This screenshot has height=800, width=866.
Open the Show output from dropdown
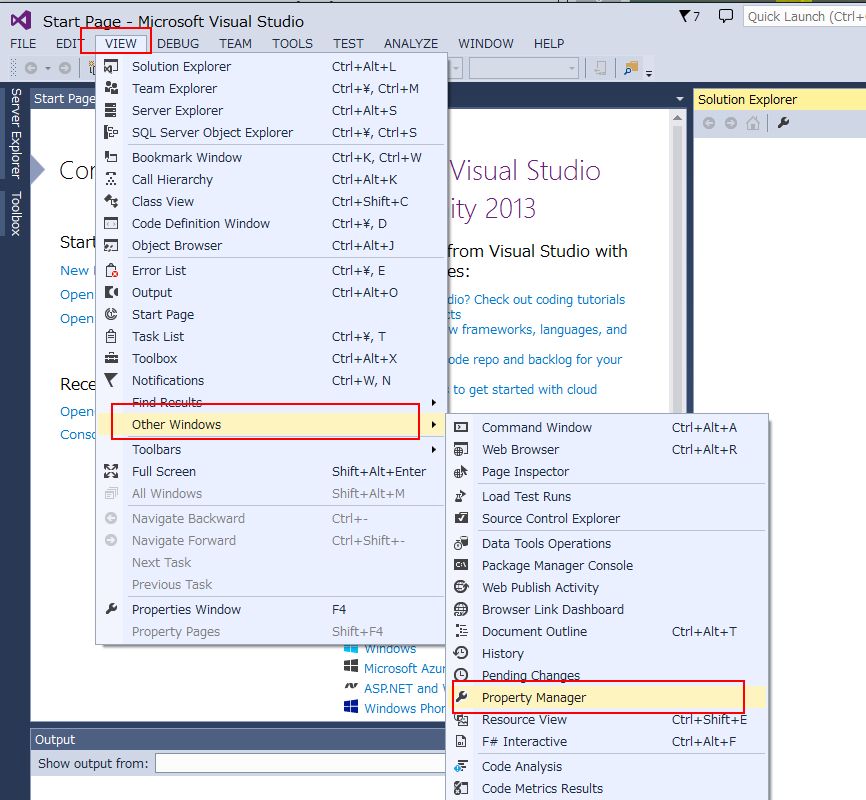point(300,764)
